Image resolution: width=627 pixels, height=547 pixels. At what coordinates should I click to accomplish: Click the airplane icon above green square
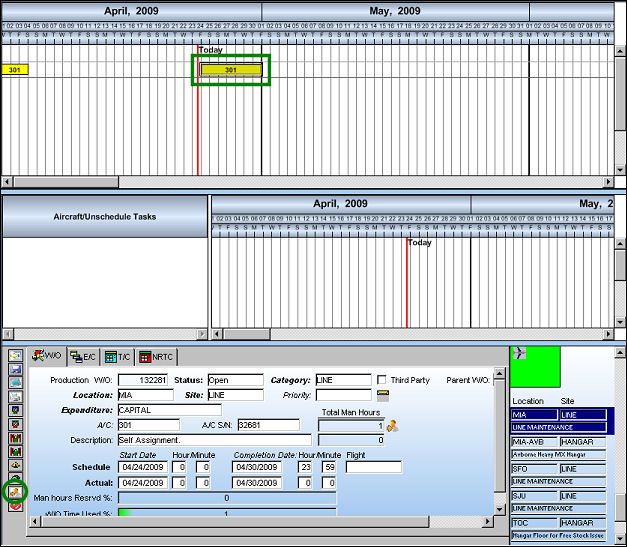tap(519, 353)
